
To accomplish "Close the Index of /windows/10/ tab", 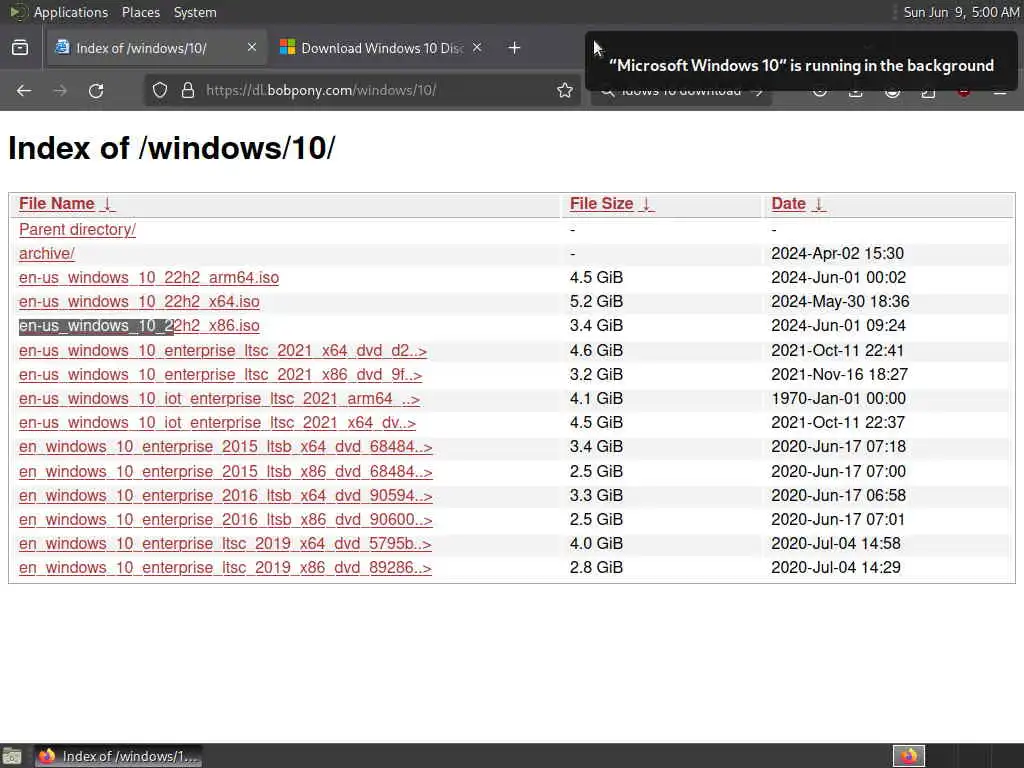I will (251, 47).
